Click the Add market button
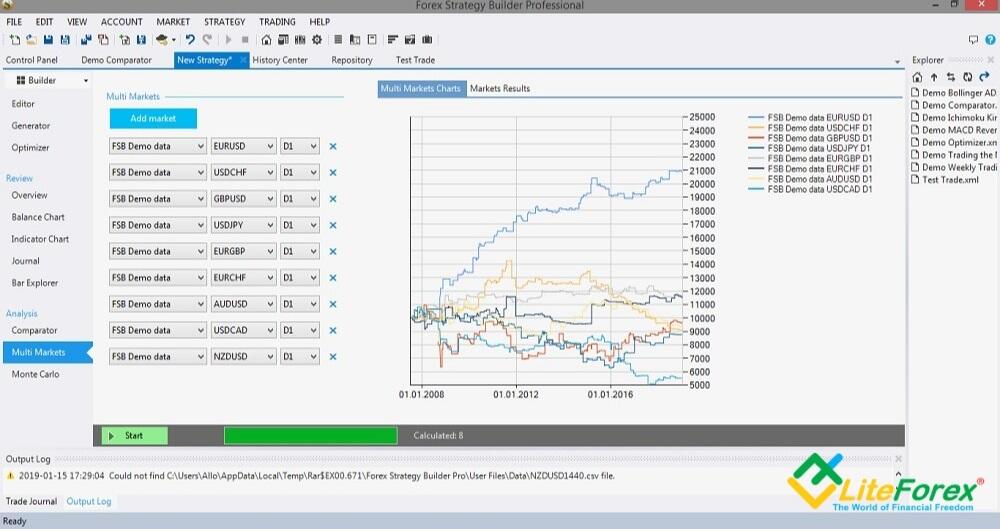The height and width of the screenshot is (529, 1000). [153, 118]
